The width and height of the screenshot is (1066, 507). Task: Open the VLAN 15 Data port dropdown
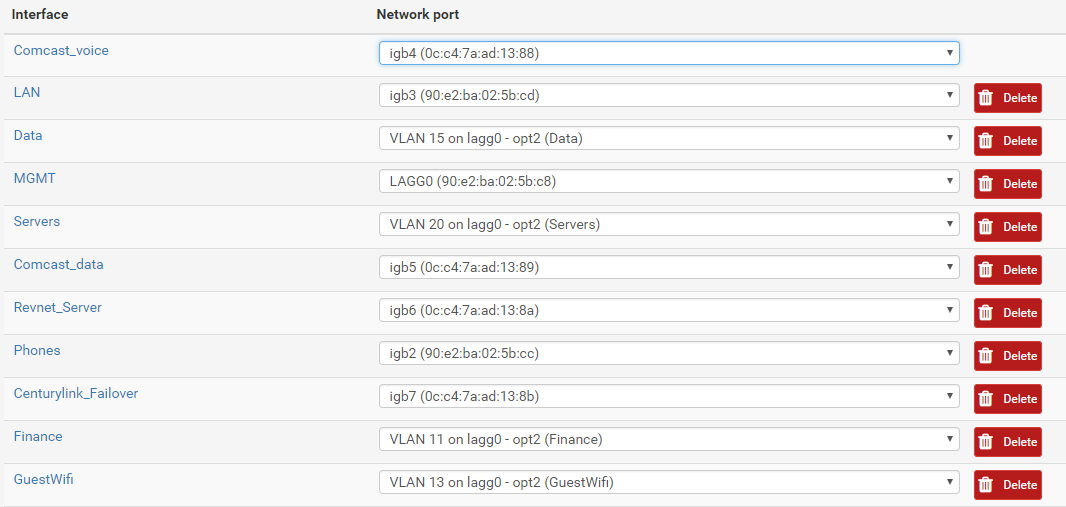pyautogui.click(x=669, y=139)
